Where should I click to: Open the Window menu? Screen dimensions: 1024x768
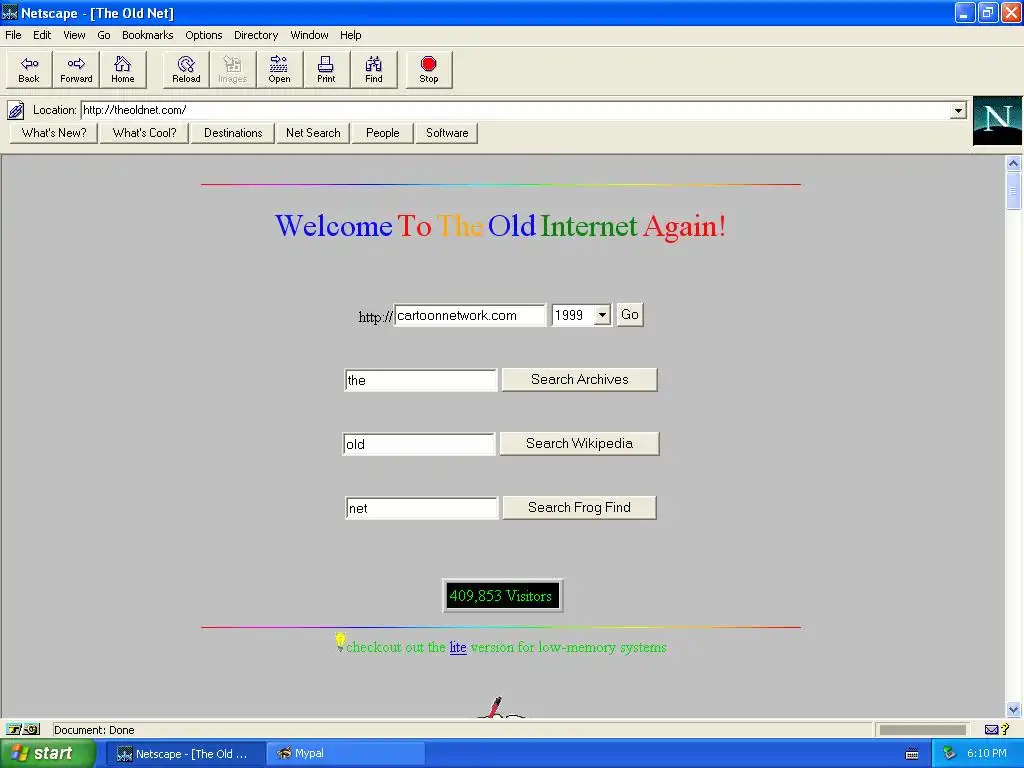309,35
